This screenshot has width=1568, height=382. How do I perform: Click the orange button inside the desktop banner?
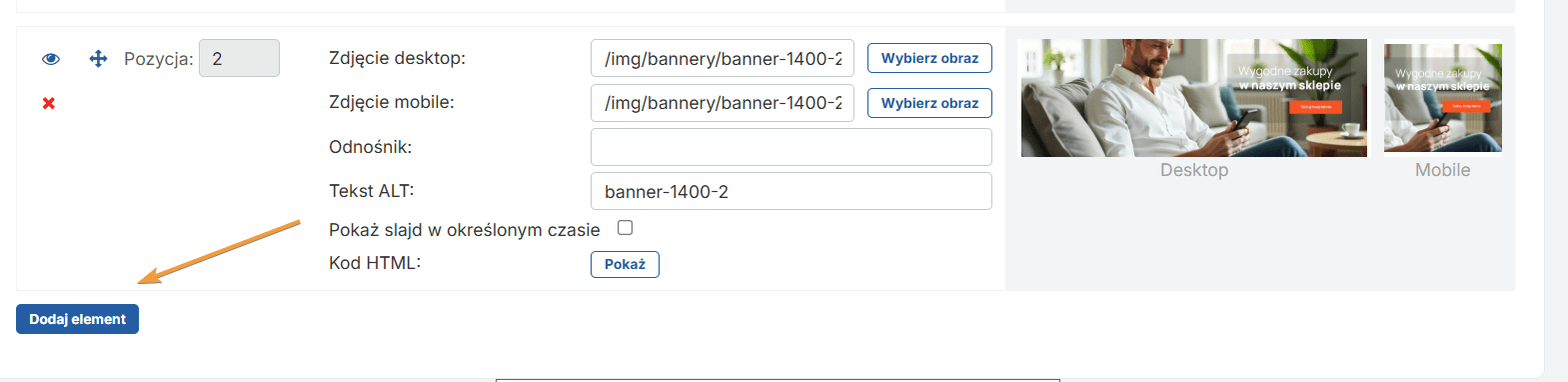(1315, 106)
